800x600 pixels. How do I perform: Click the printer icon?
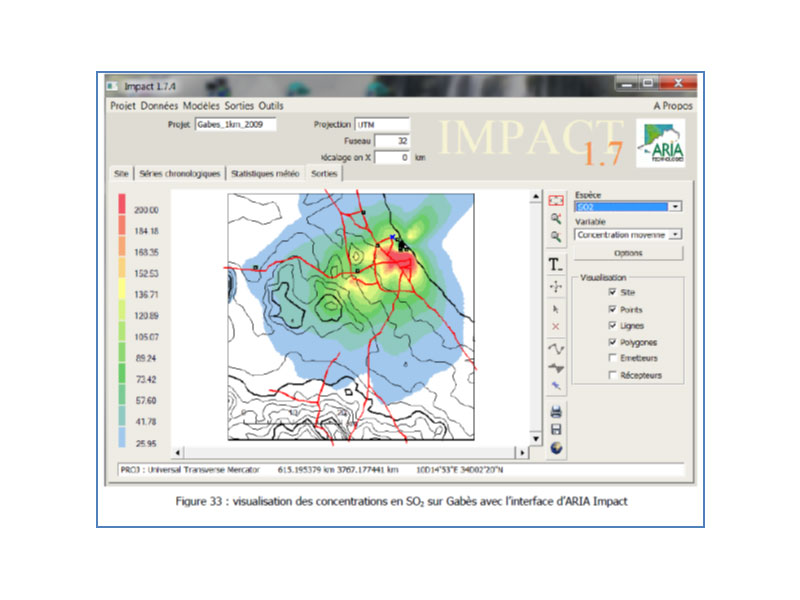point(556,411)
